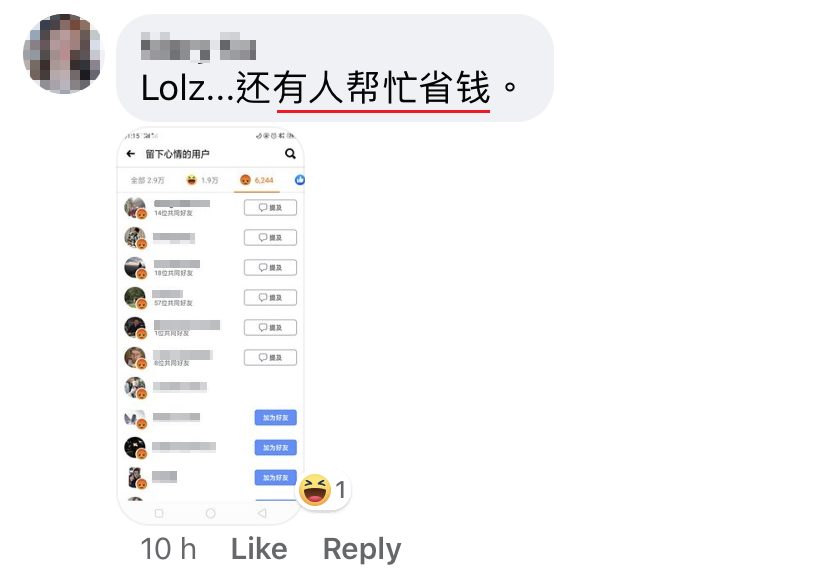Tap the blue like reaction tab icon
Screen dimensions: 828x571
tap(299, 180)
